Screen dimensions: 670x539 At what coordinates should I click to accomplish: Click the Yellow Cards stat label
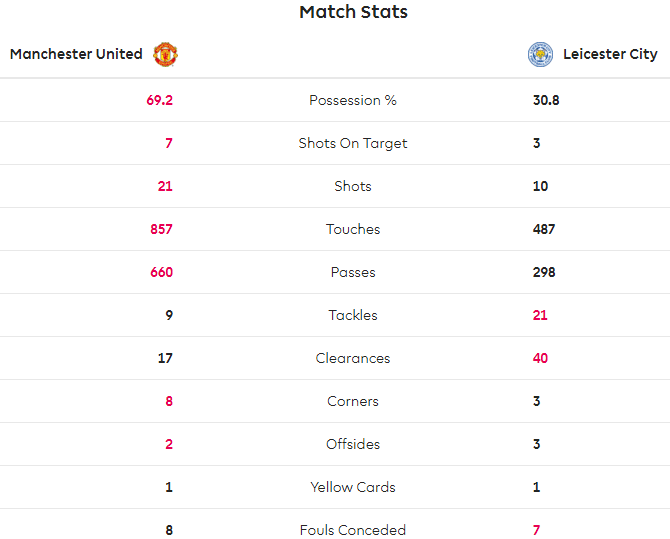point(353,487)
